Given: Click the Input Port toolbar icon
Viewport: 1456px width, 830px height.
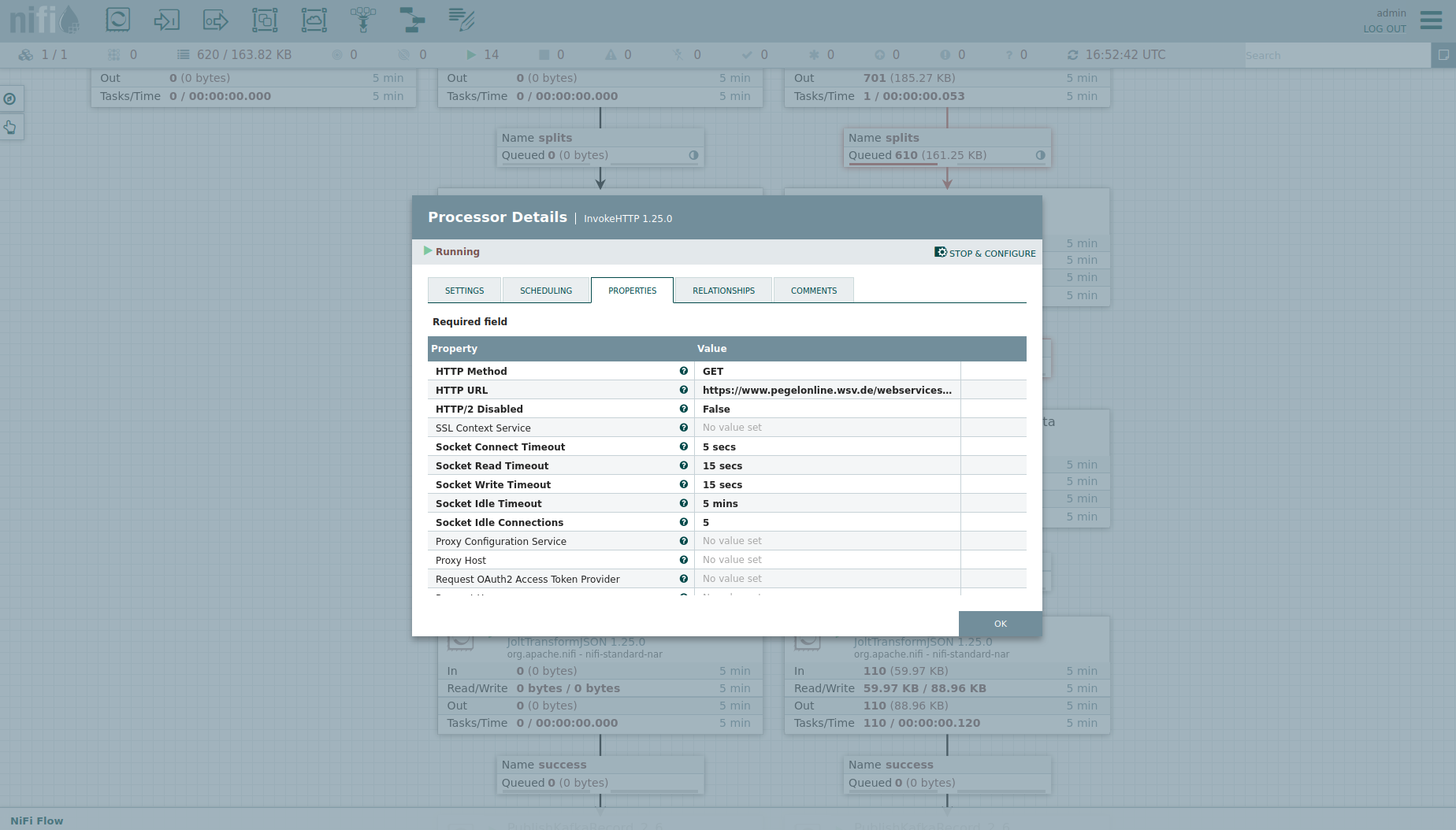Looking at the screenshot, I should click(166, 19).
